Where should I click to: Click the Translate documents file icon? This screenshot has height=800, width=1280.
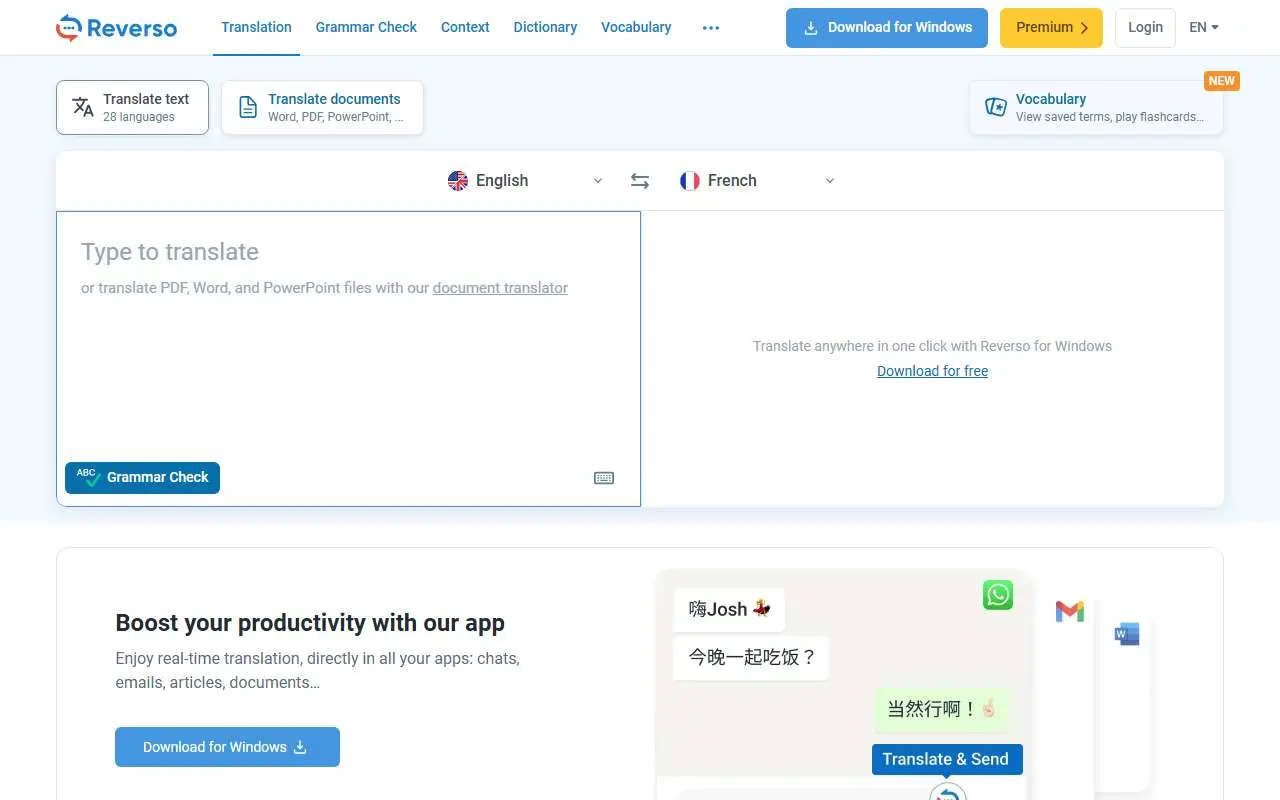[x=248, y=108]
